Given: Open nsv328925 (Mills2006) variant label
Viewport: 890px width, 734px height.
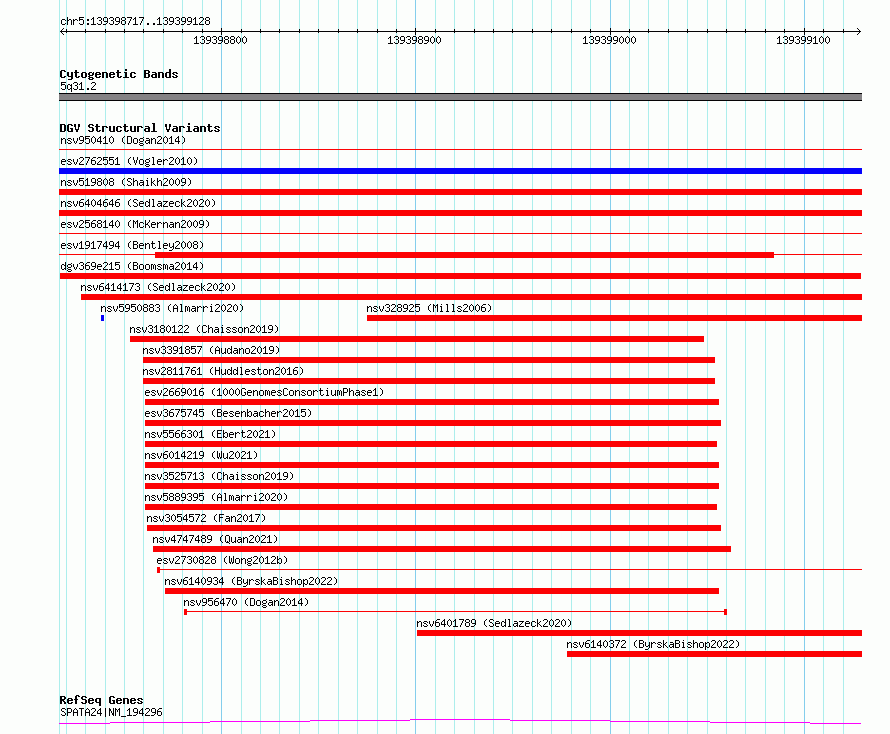Looking at the screenshot, I should pos(429,308).
